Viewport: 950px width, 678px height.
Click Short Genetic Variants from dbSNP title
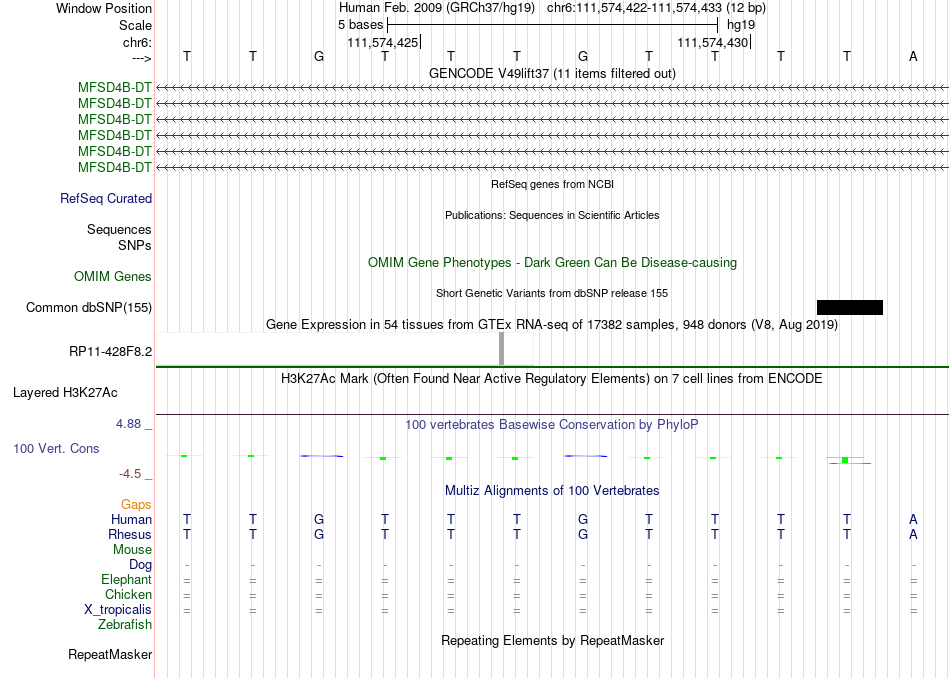pyautogui.click(x=552, y=293)
